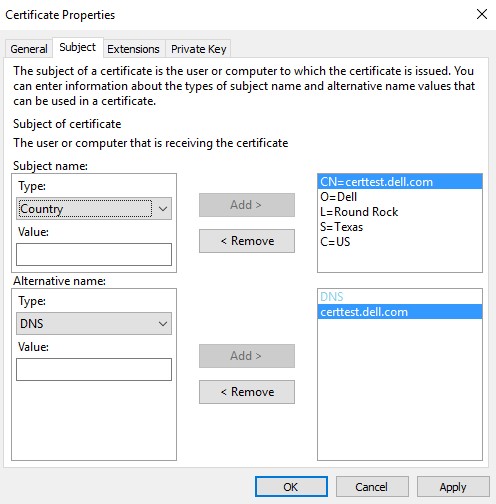Click the Alternative name Add button
Image resolution: width=496 pixels, height=504 pixels.
coord(247,356)
